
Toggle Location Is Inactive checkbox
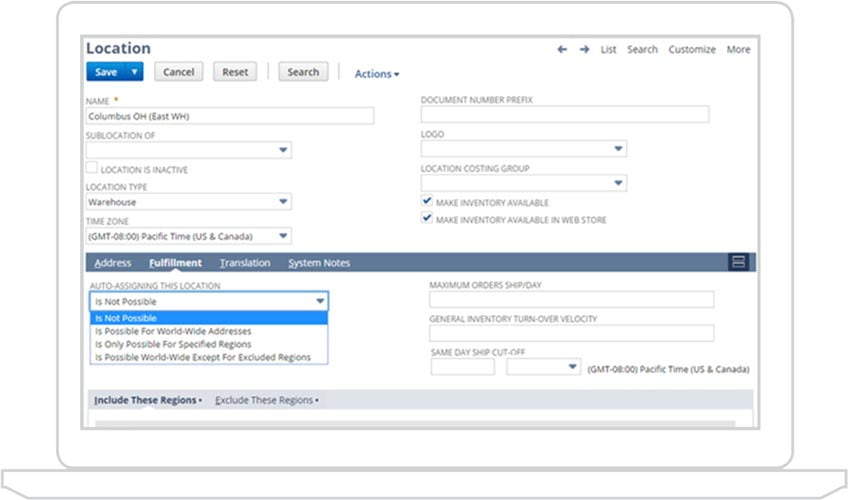pos(92,169)
